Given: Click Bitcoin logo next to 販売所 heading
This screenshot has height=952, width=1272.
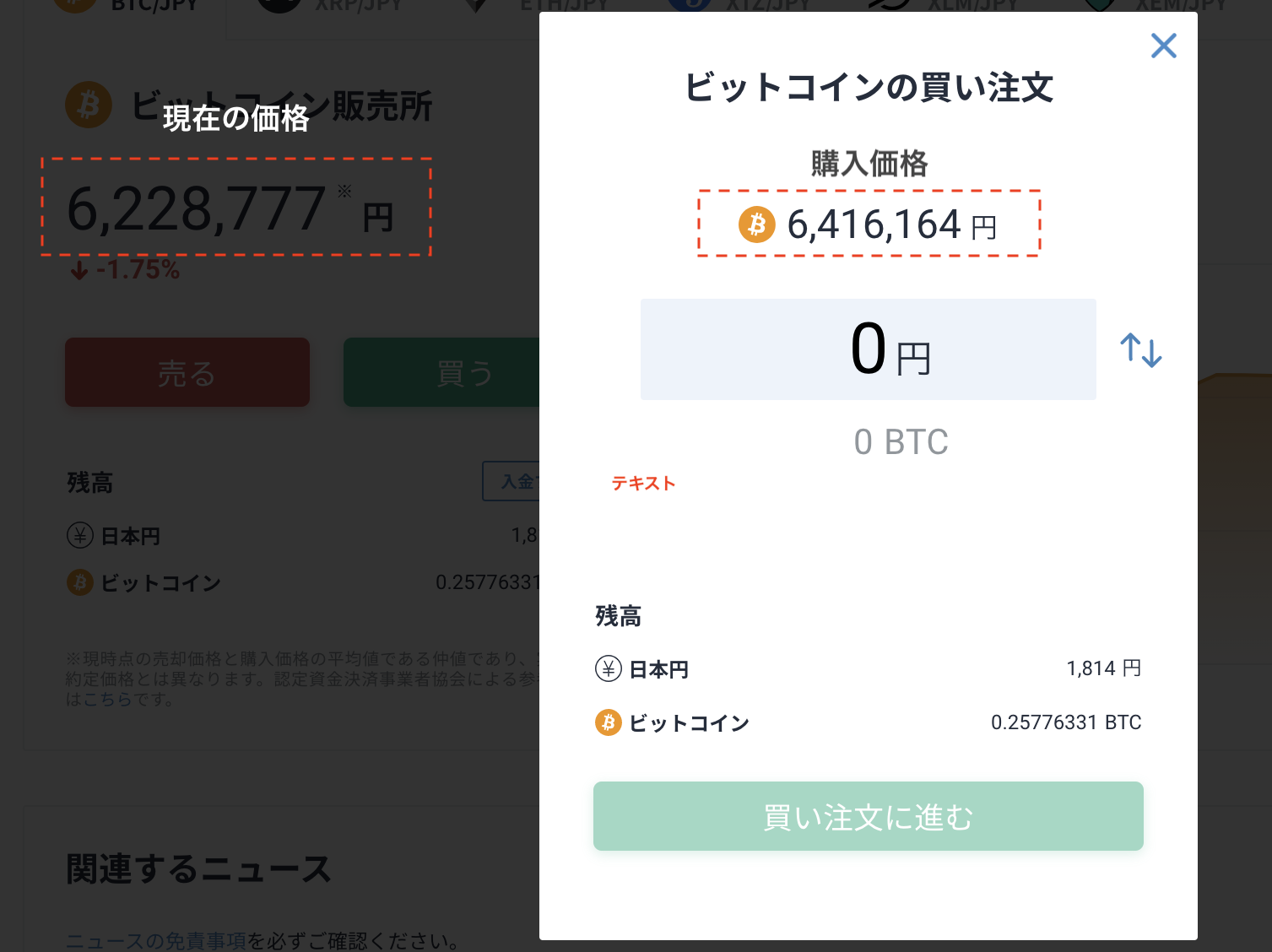Looking at the screenshot, I should pos(89,105).
